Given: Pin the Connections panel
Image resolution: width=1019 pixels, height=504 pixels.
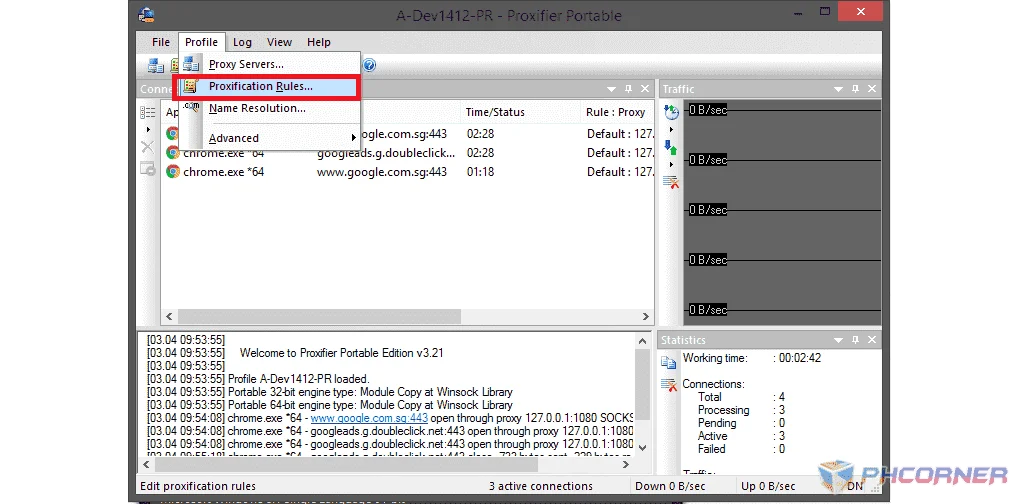Looking at the screenshot, I should [628, 89].
